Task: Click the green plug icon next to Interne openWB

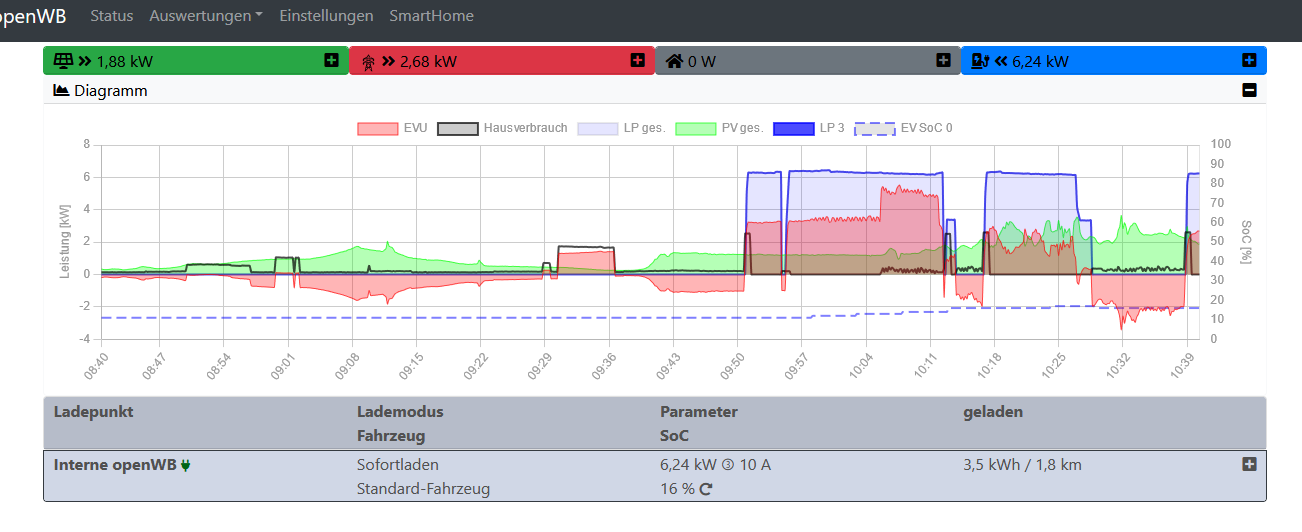Action: tap(186, 465)
